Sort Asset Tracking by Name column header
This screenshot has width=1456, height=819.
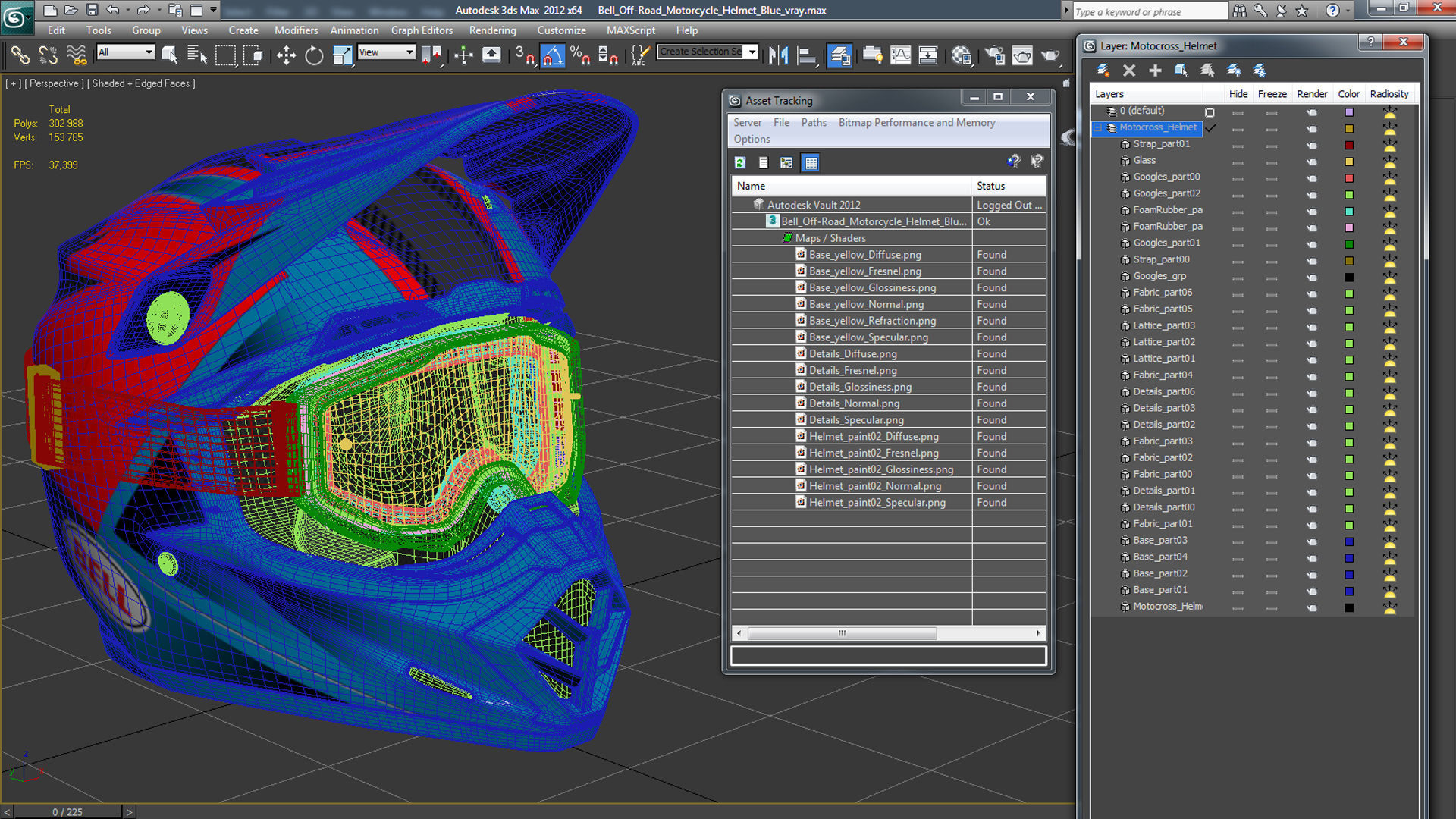[852, 186]
